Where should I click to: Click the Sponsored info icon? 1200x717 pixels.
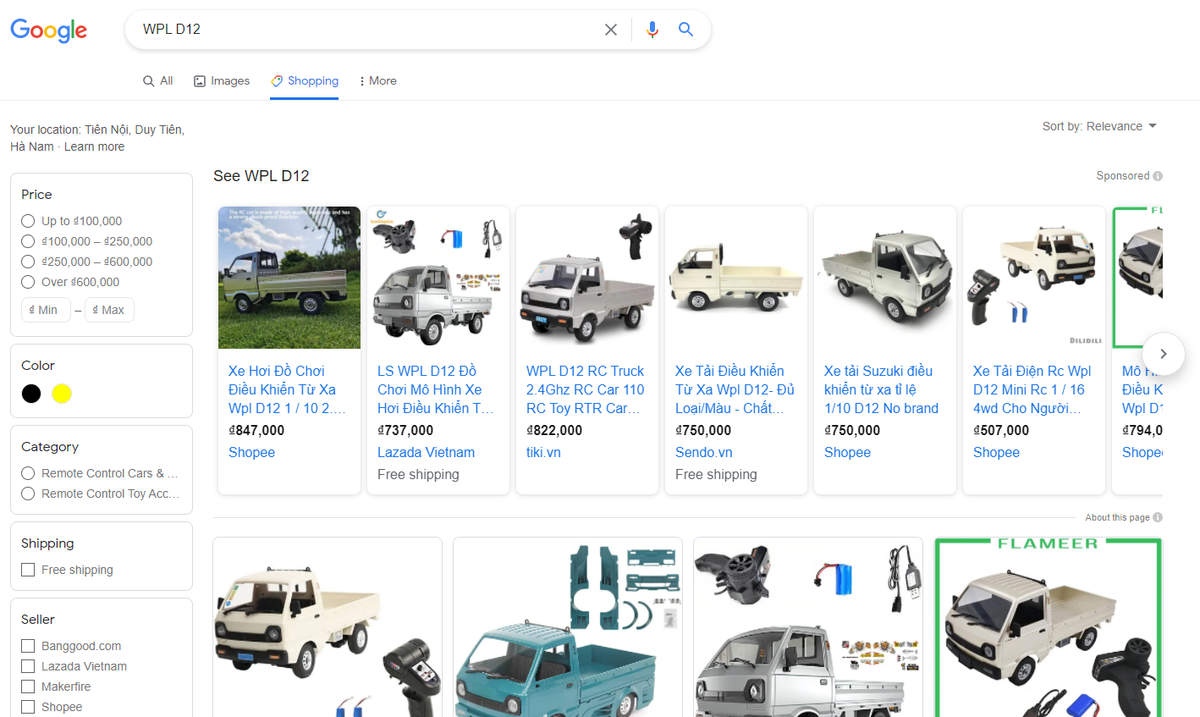click(1158, 176)
